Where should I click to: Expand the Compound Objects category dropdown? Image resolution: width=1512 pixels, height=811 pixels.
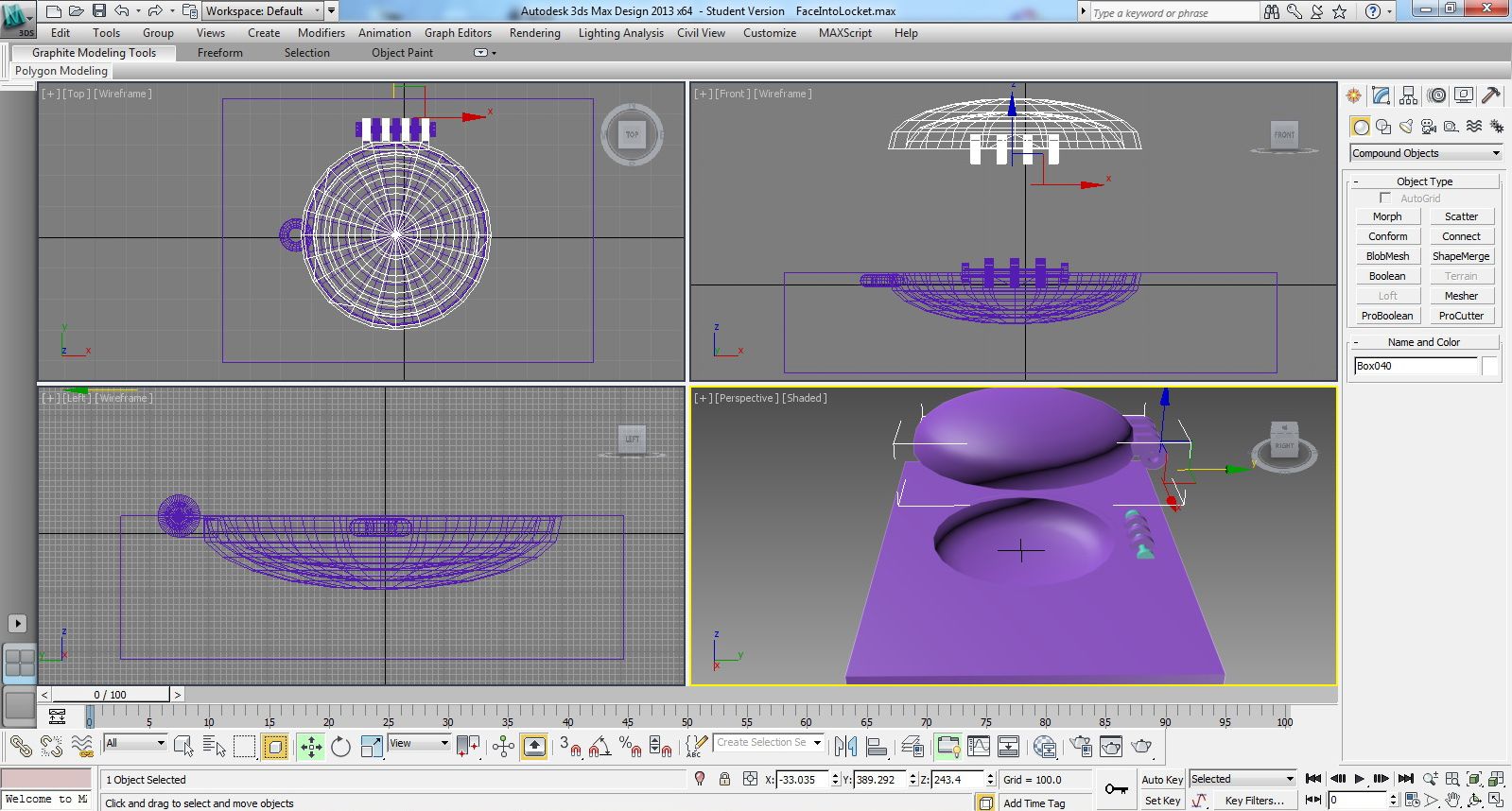tap(1426, 153)
